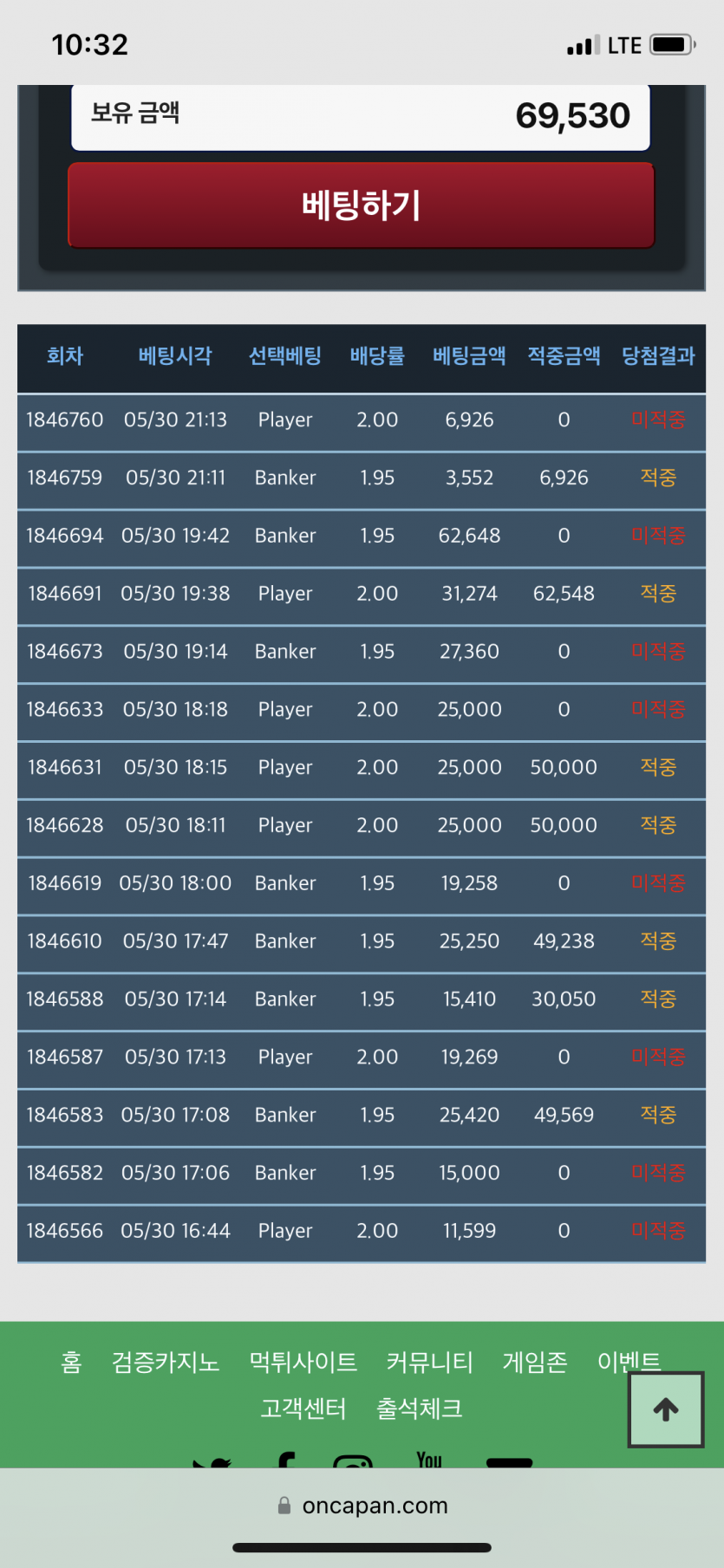Open the 고객센터 link
This screenshot has width=724, height=1568.
[303, 1409]
